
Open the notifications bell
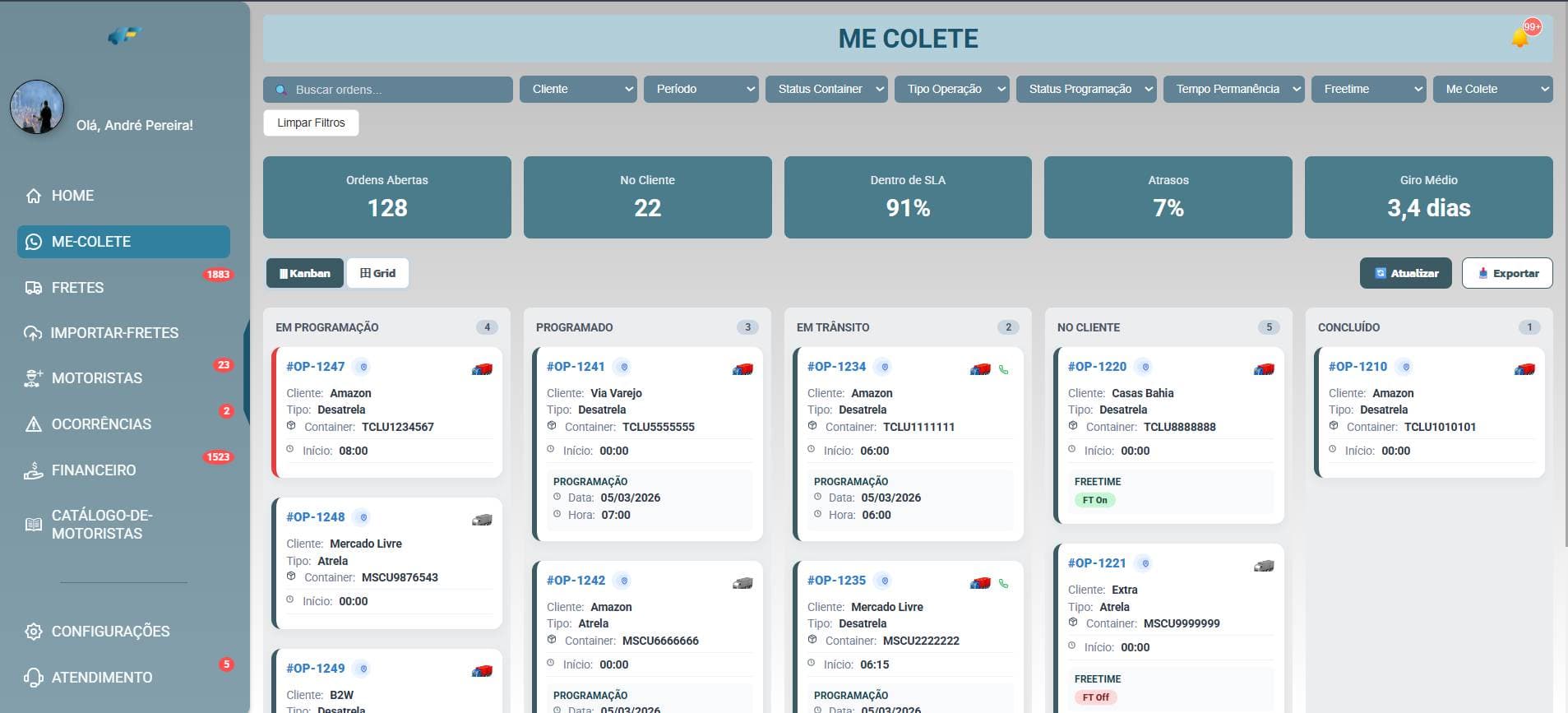coord(1519,38)
